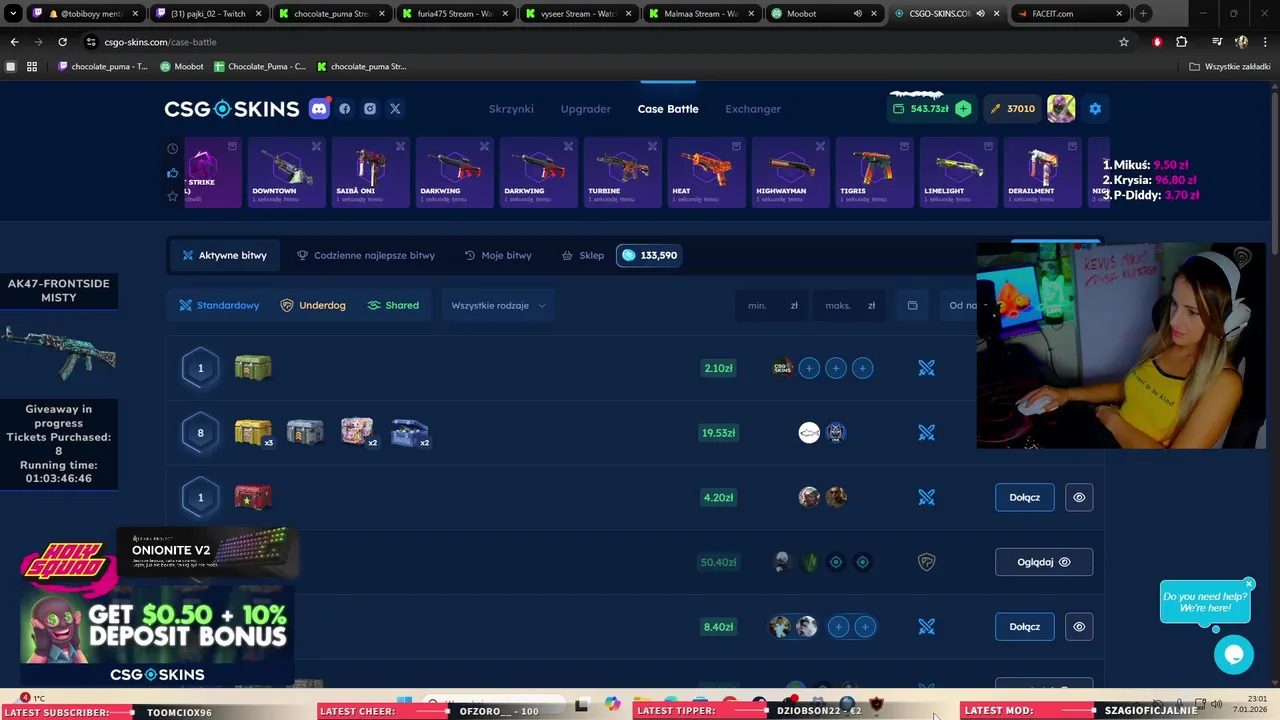Click the 37010 coins counter
The height and width of the screenshot is (720, 1280).
1012,109
